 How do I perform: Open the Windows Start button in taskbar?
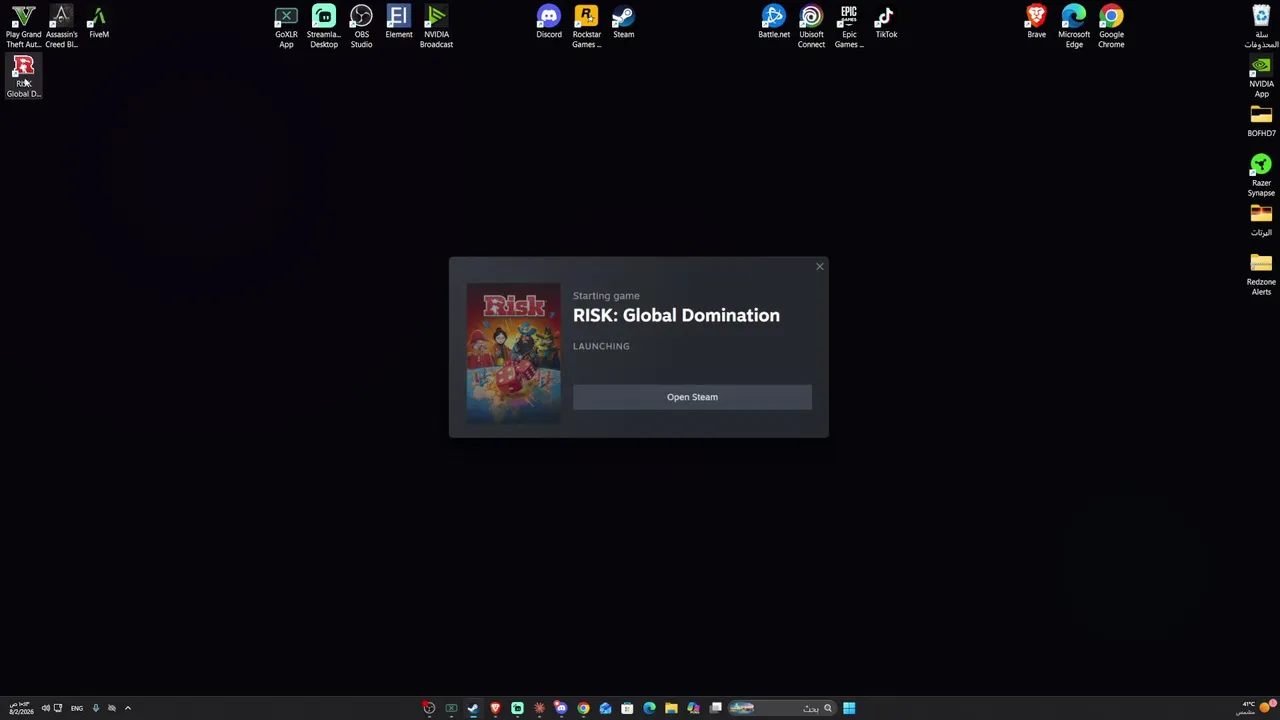849,708
